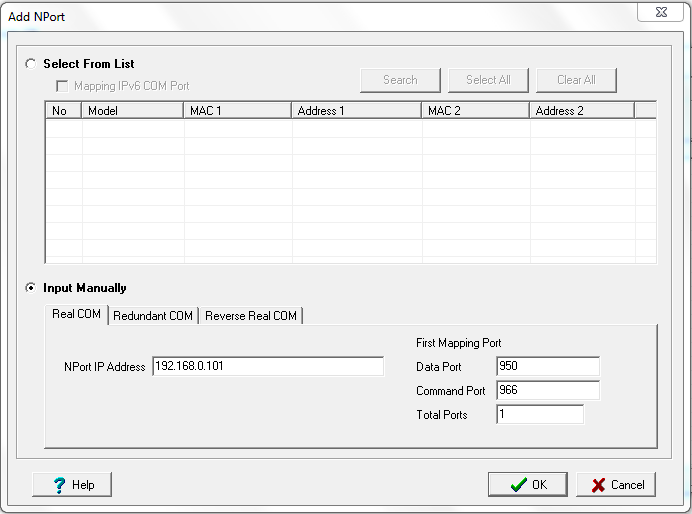This screenshot has height=514, width=692.
Task: Click the Select All button
Action: tap(488, 80)
